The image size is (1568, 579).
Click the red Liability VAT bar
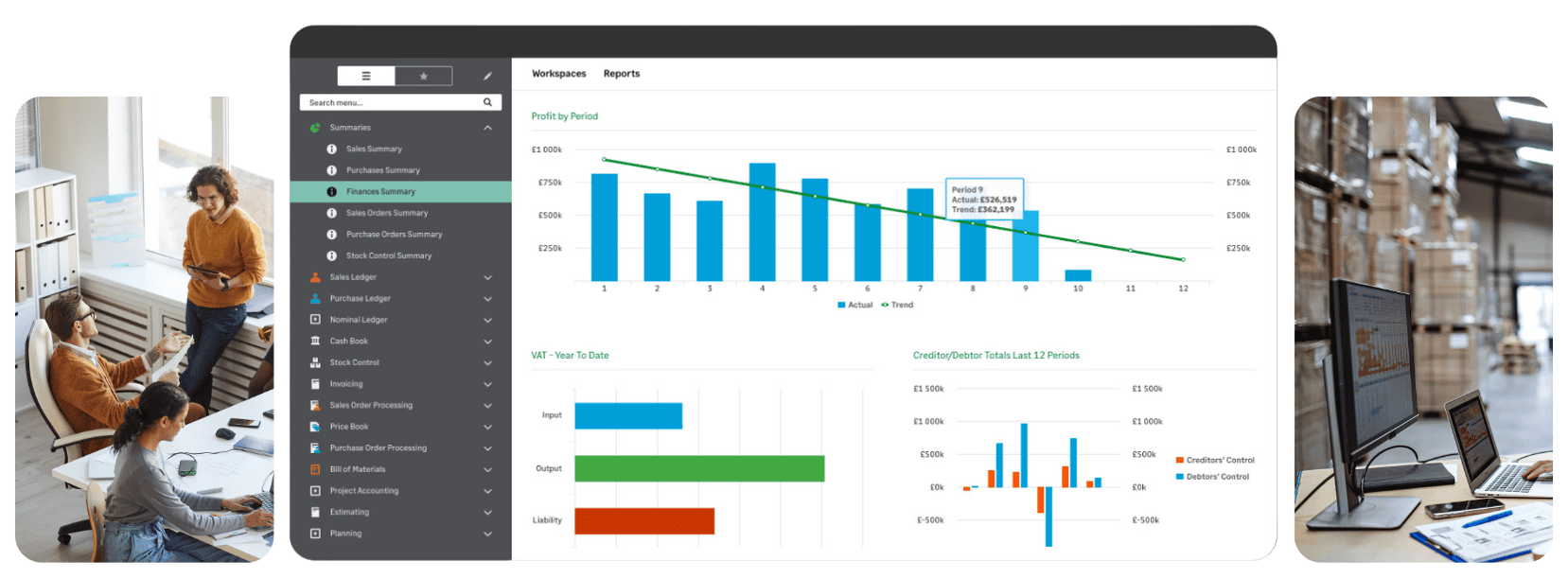[644, 521]
